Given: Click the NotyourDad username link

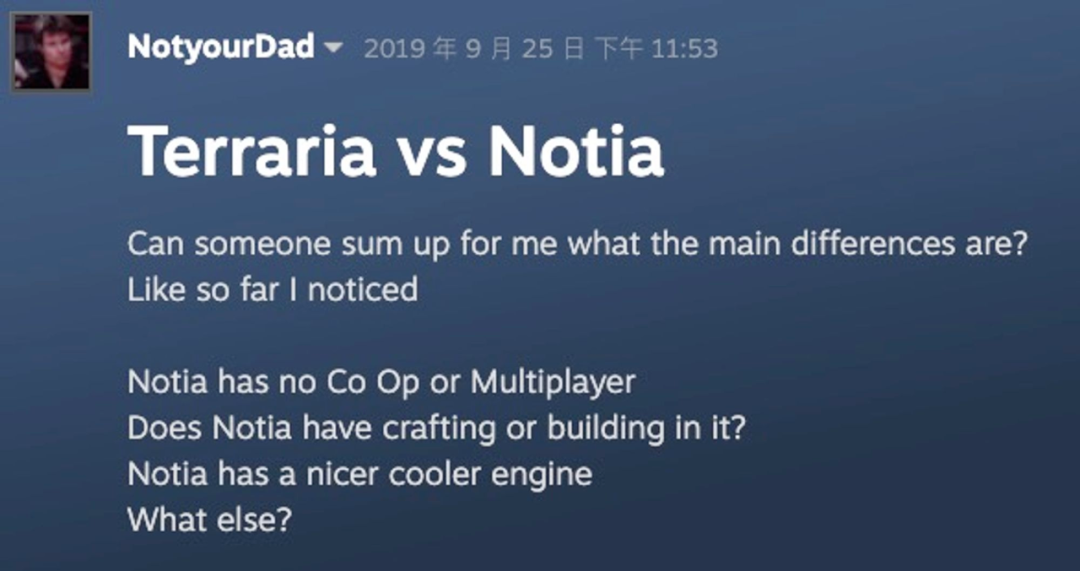Looking at the screenshot, I should 221,48.
